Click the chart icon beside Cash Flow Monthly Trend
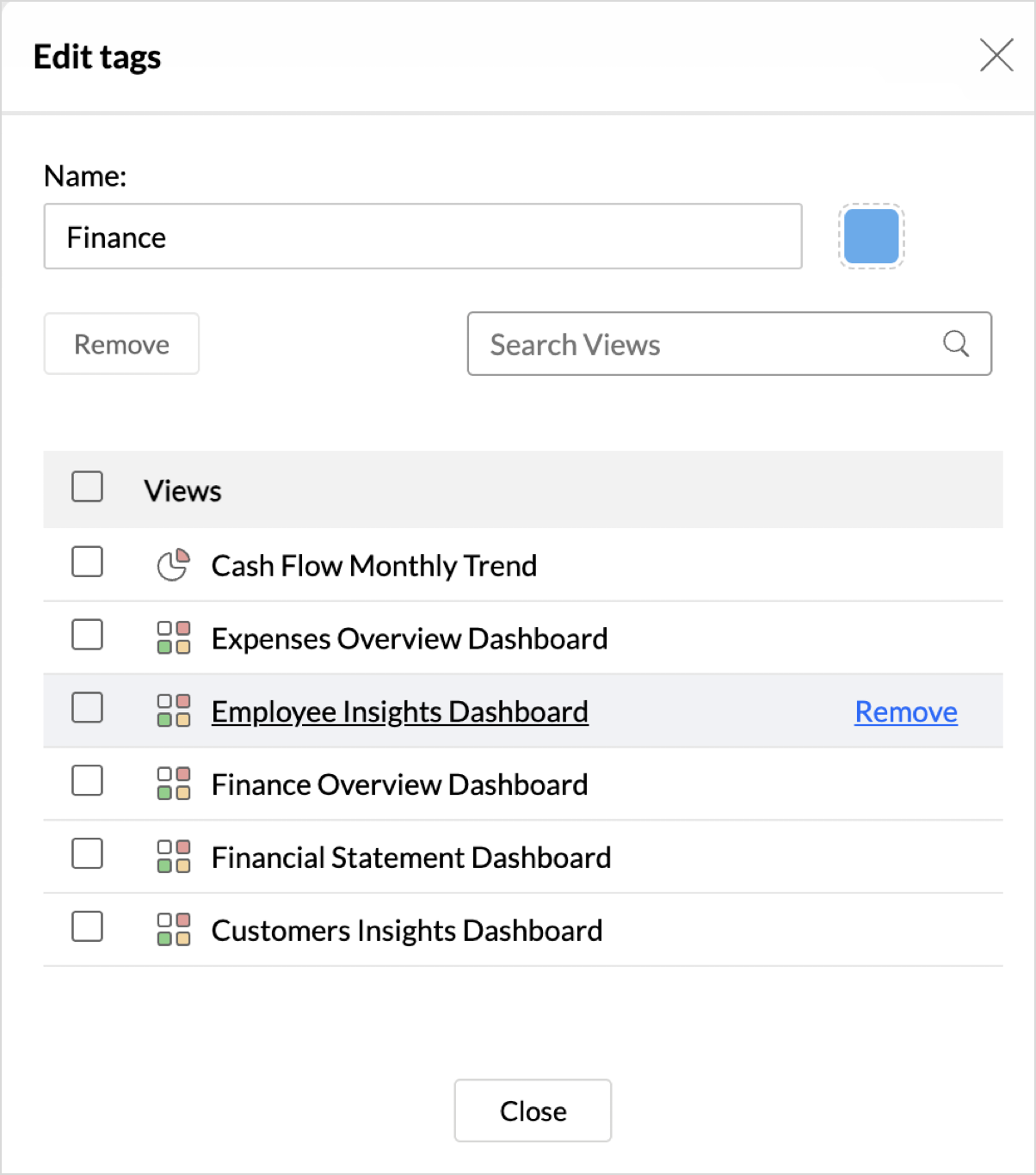The height and width of the screenshot is (1175, 1036). 173,565
